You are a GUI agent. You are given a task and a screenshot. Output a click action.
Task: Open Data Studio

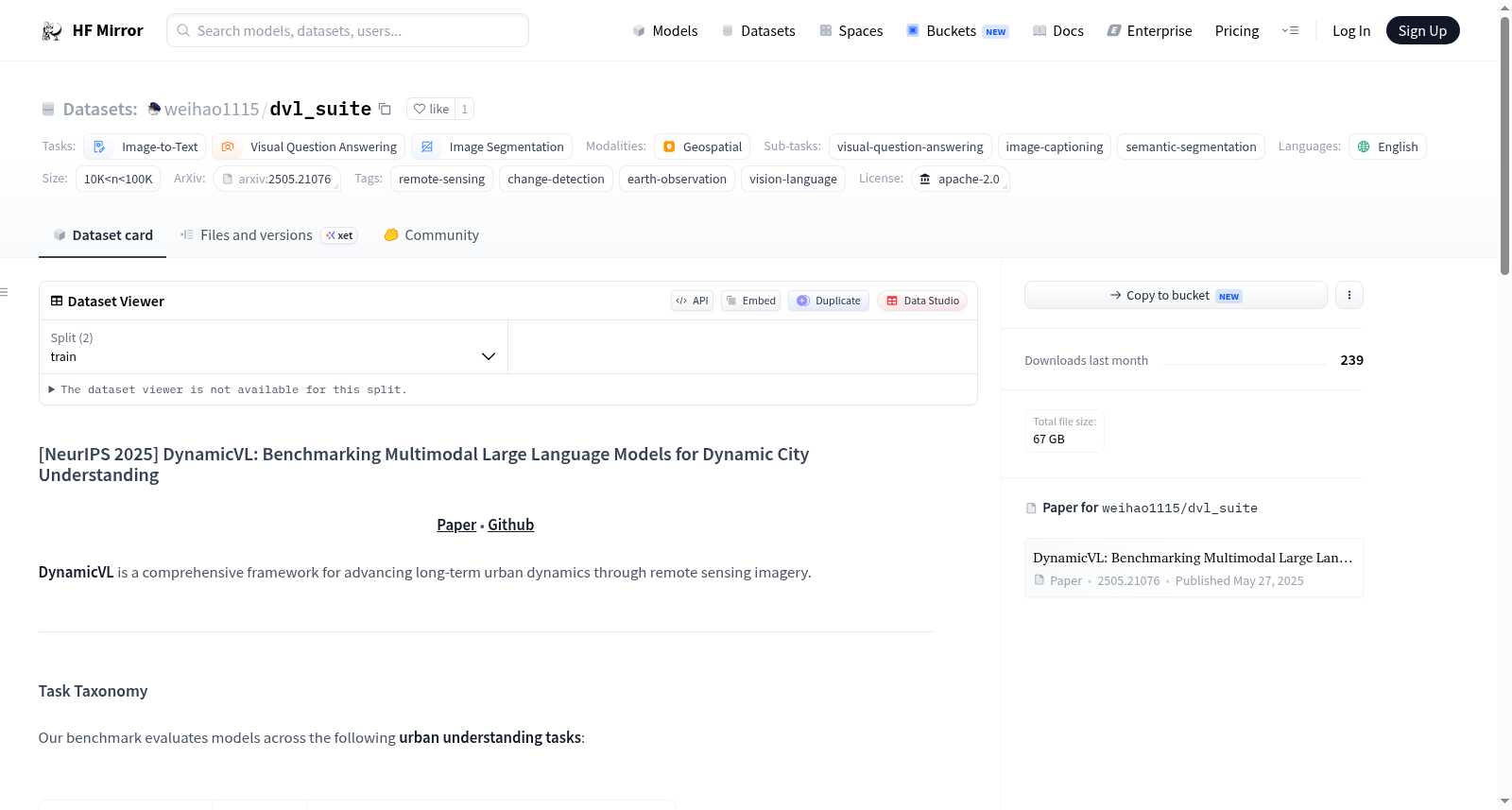pyautogui.click(x=922, y=301)
